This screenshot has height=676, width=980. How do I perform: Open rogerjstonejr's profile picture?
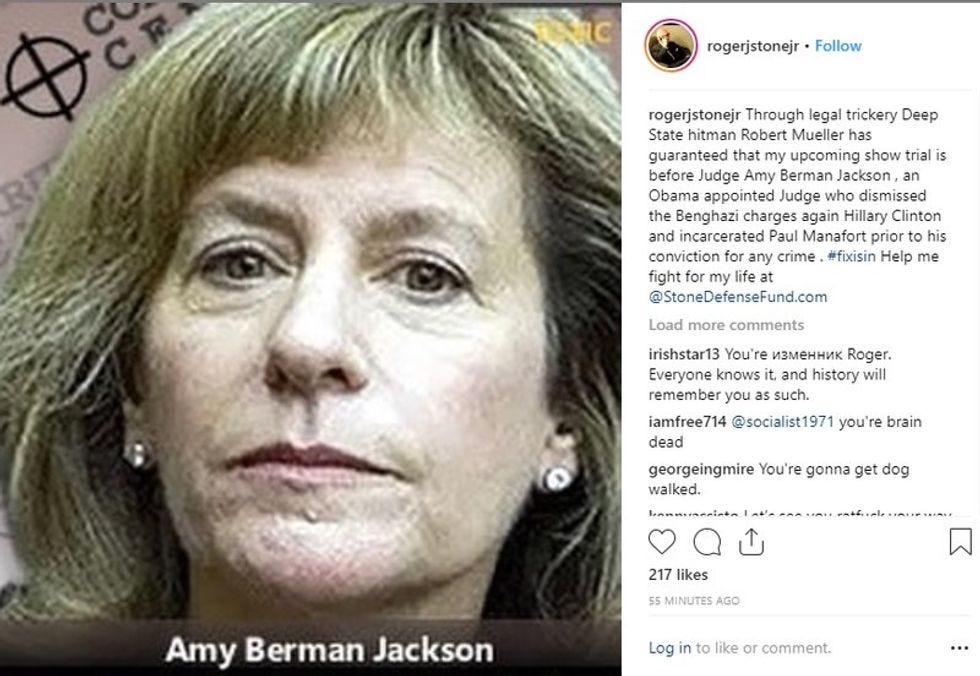click(x=671, y=46)
